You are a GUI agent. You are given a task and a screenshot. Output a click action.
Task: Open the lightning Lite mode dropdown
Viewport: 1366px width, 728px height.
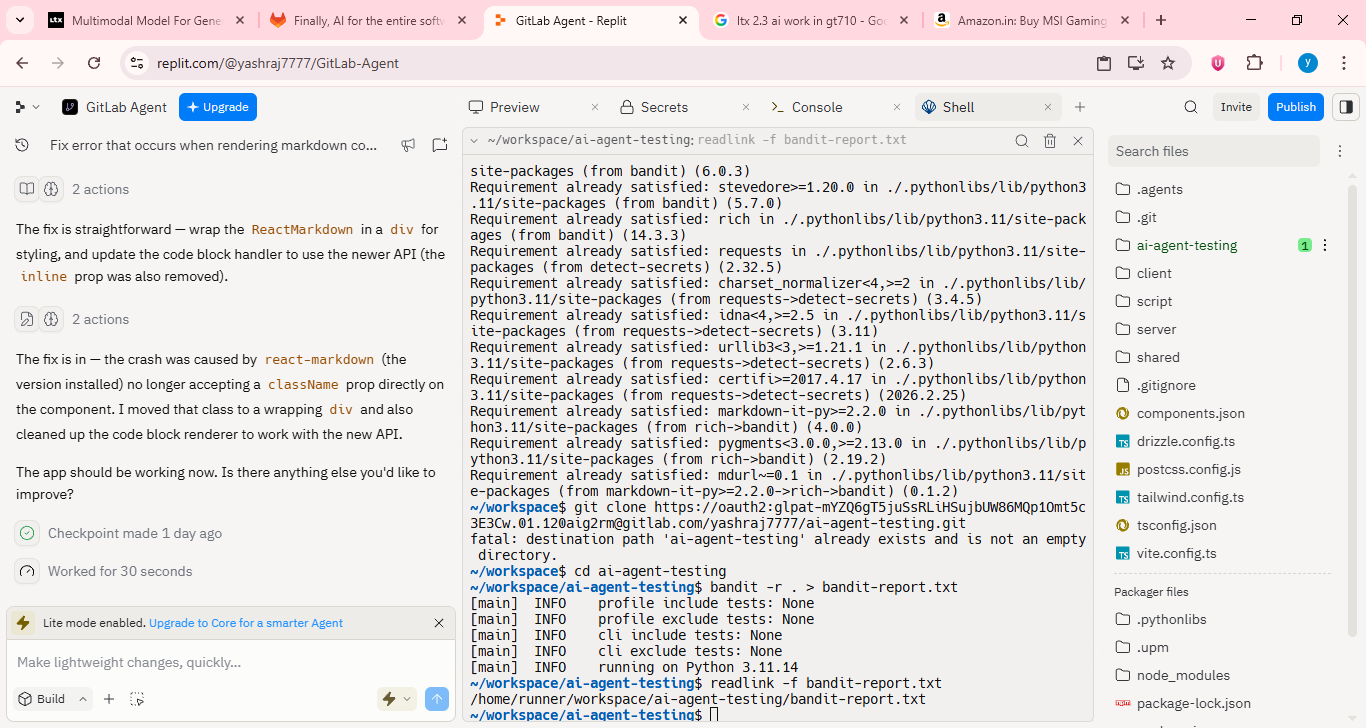click(397, 699)
